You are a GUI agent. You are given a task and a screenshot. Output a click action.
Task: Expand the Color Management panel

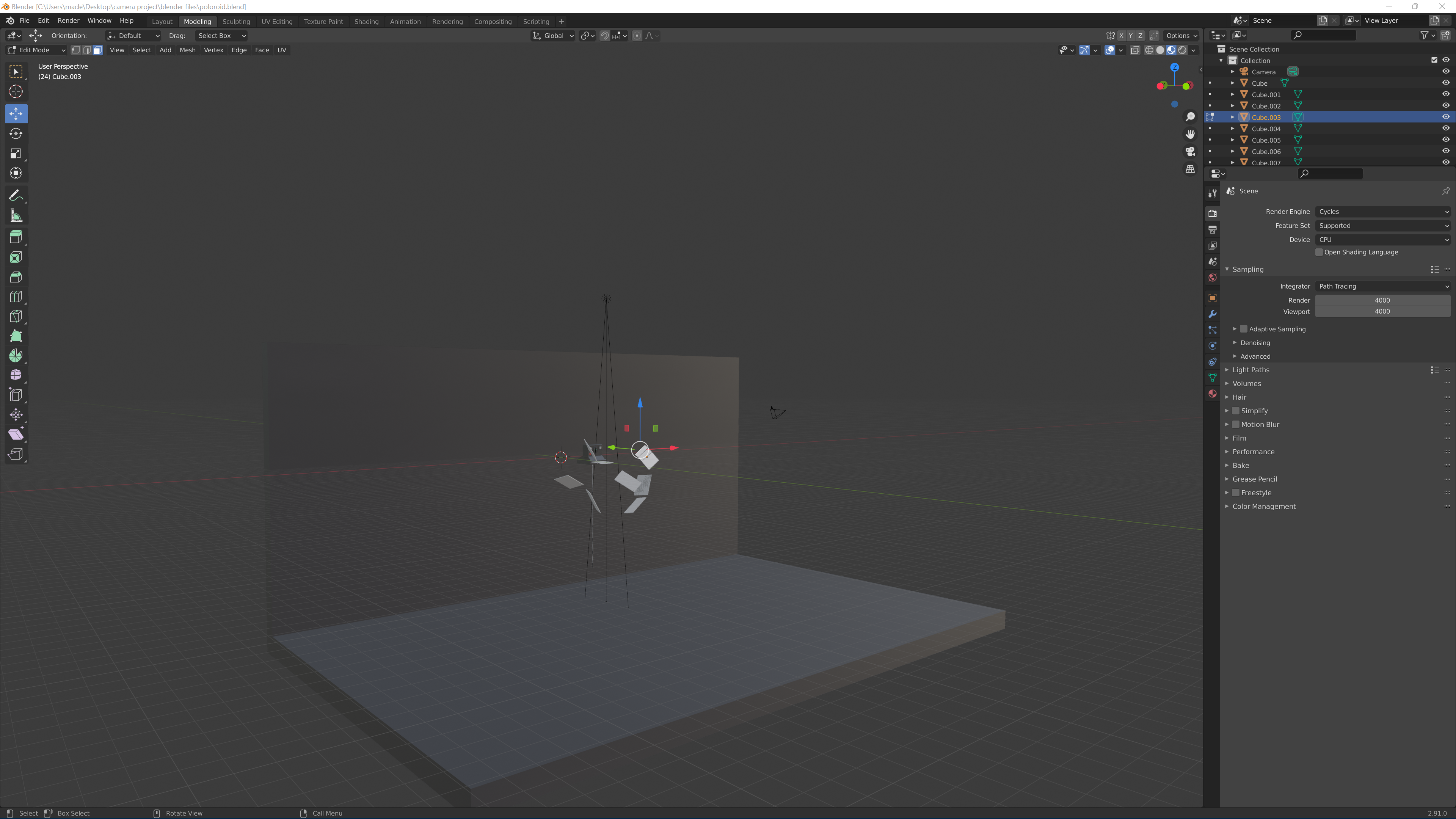click(x=1264, y=507)
